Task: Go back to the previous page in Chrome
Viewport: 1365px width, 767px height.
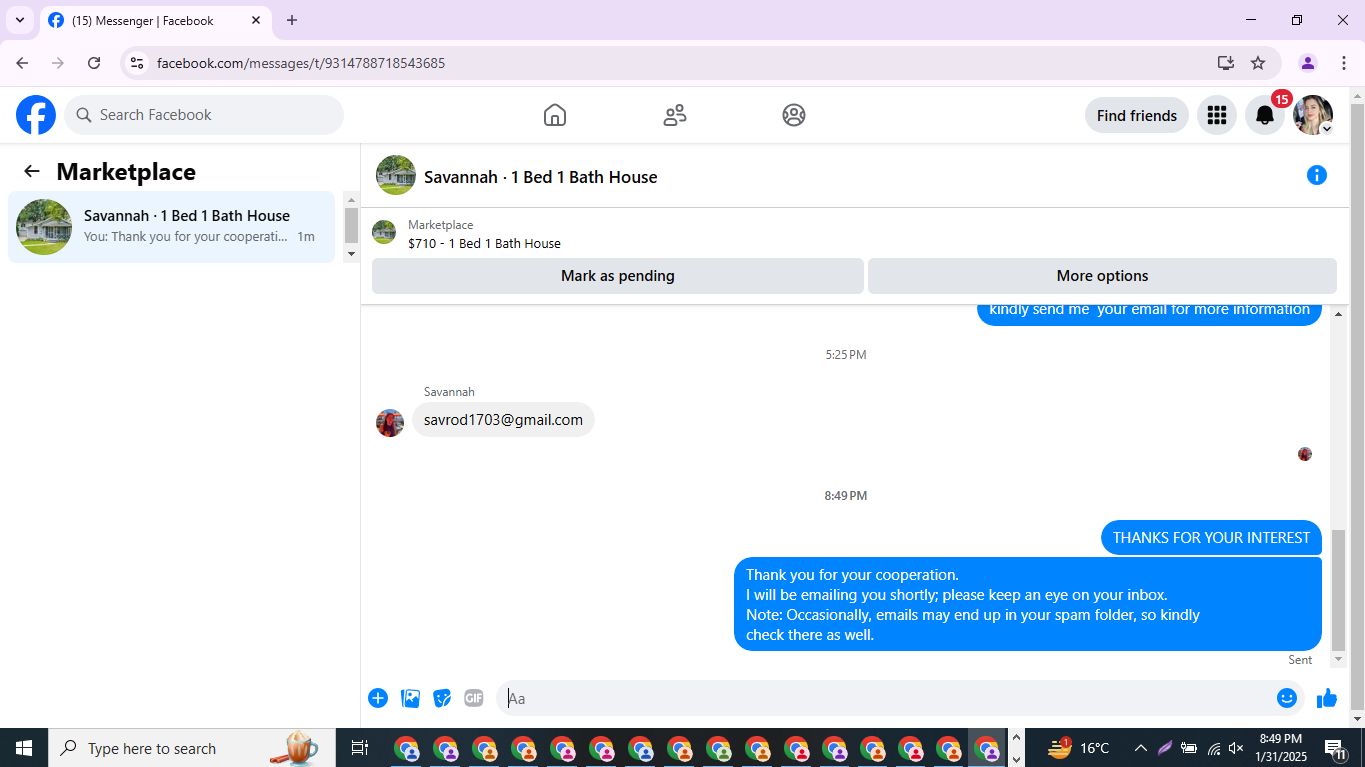Action: [x=22, y=63]
